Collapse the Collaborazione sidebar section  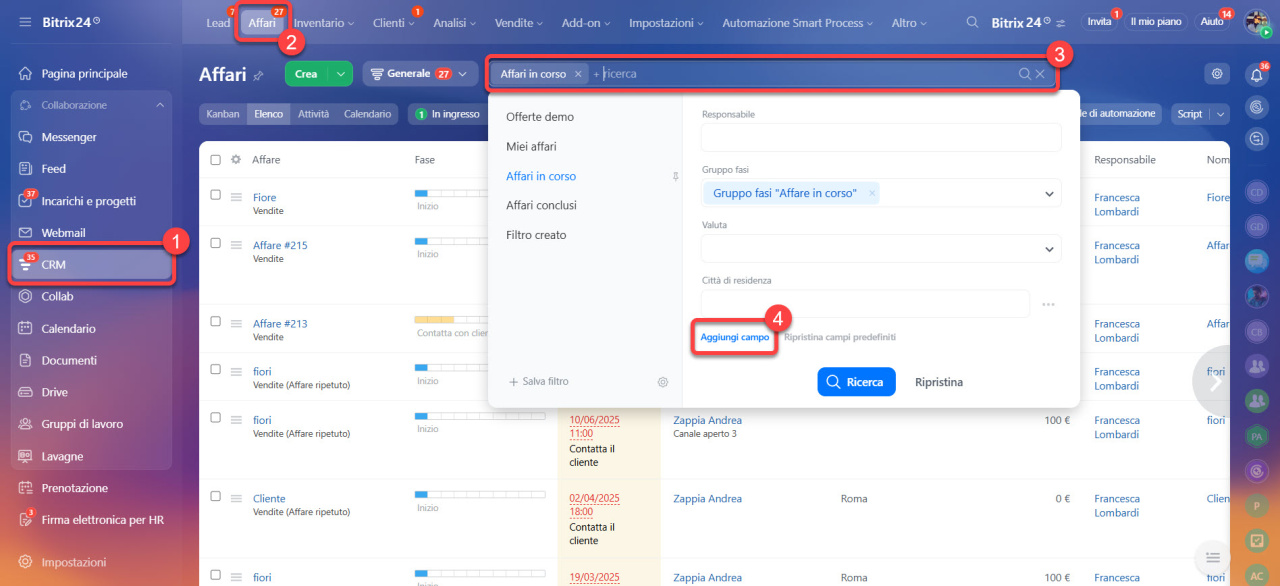(x=160, y=105)
